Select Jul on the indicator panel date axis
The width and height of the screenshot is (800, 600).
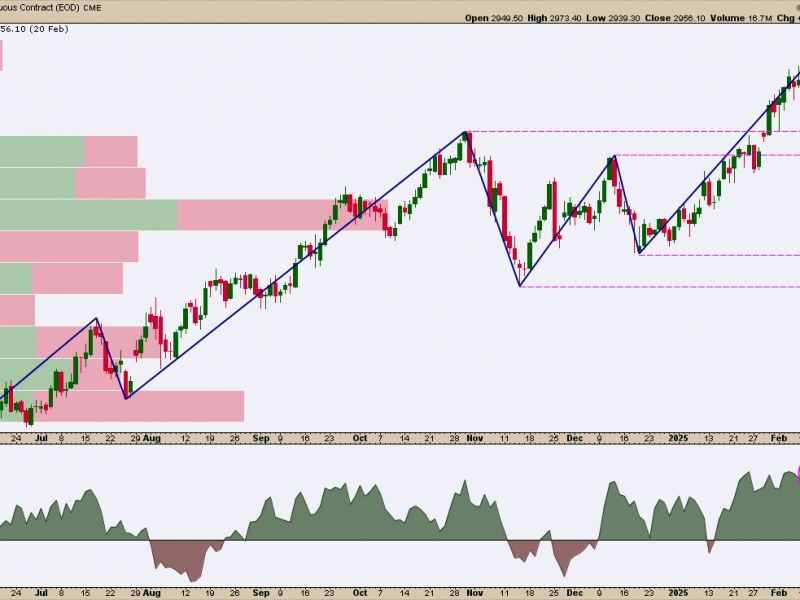pyautogui.click(x=41, y=593)
